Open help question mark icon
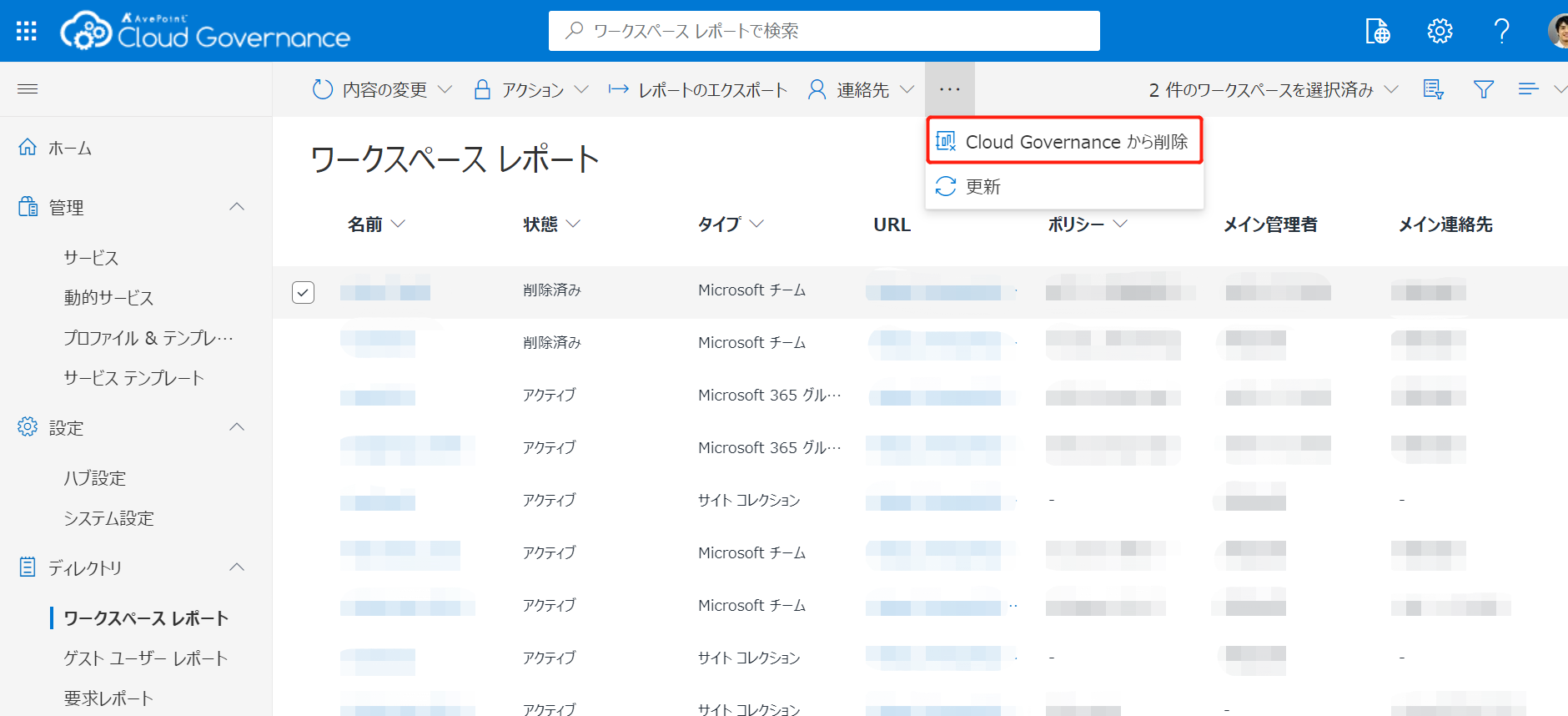Screen dimensions: 1568x716 click(x=1501, y=31)
